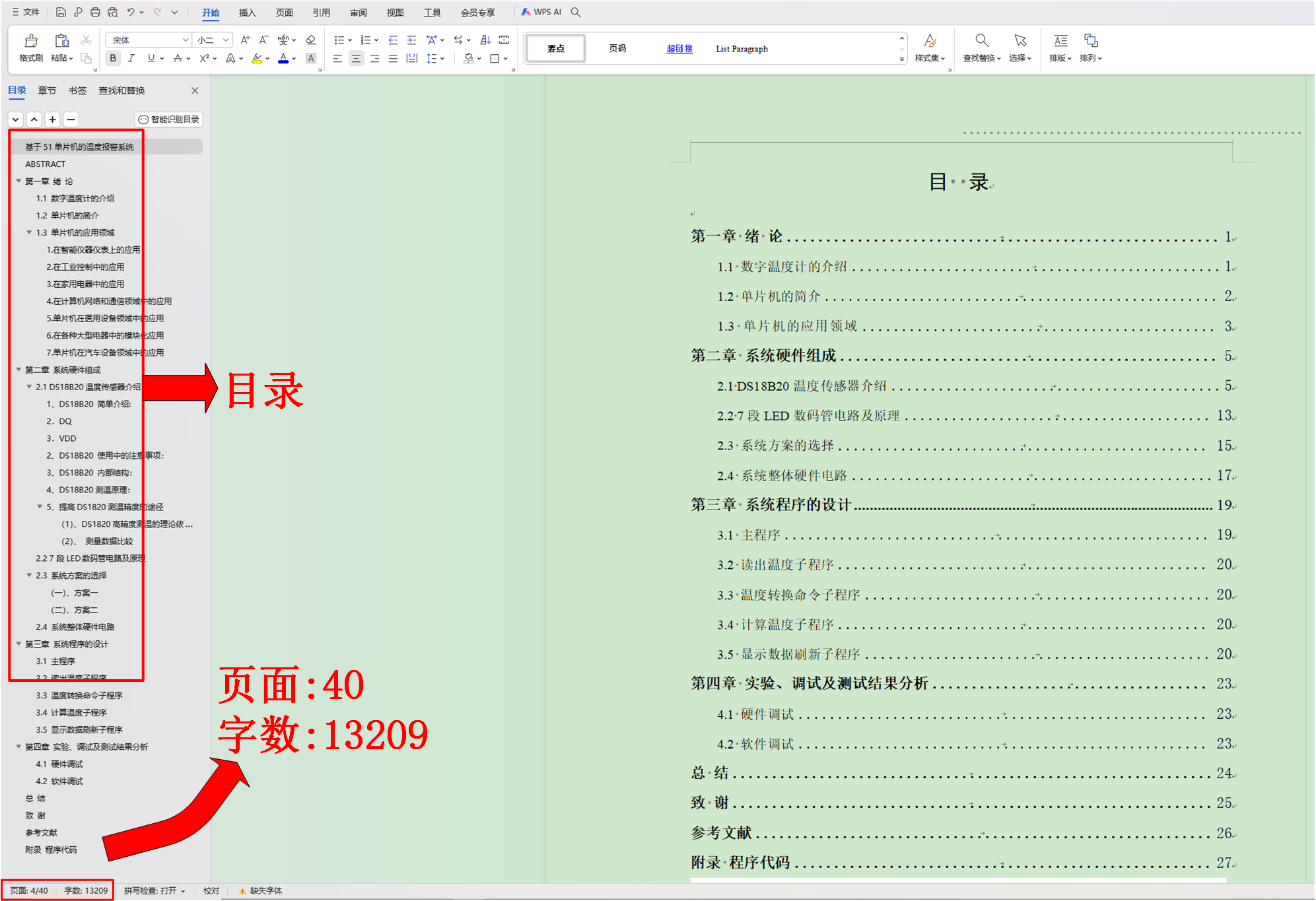Toggle Italic formatting
1316x901 pixels.
(131, 58)
